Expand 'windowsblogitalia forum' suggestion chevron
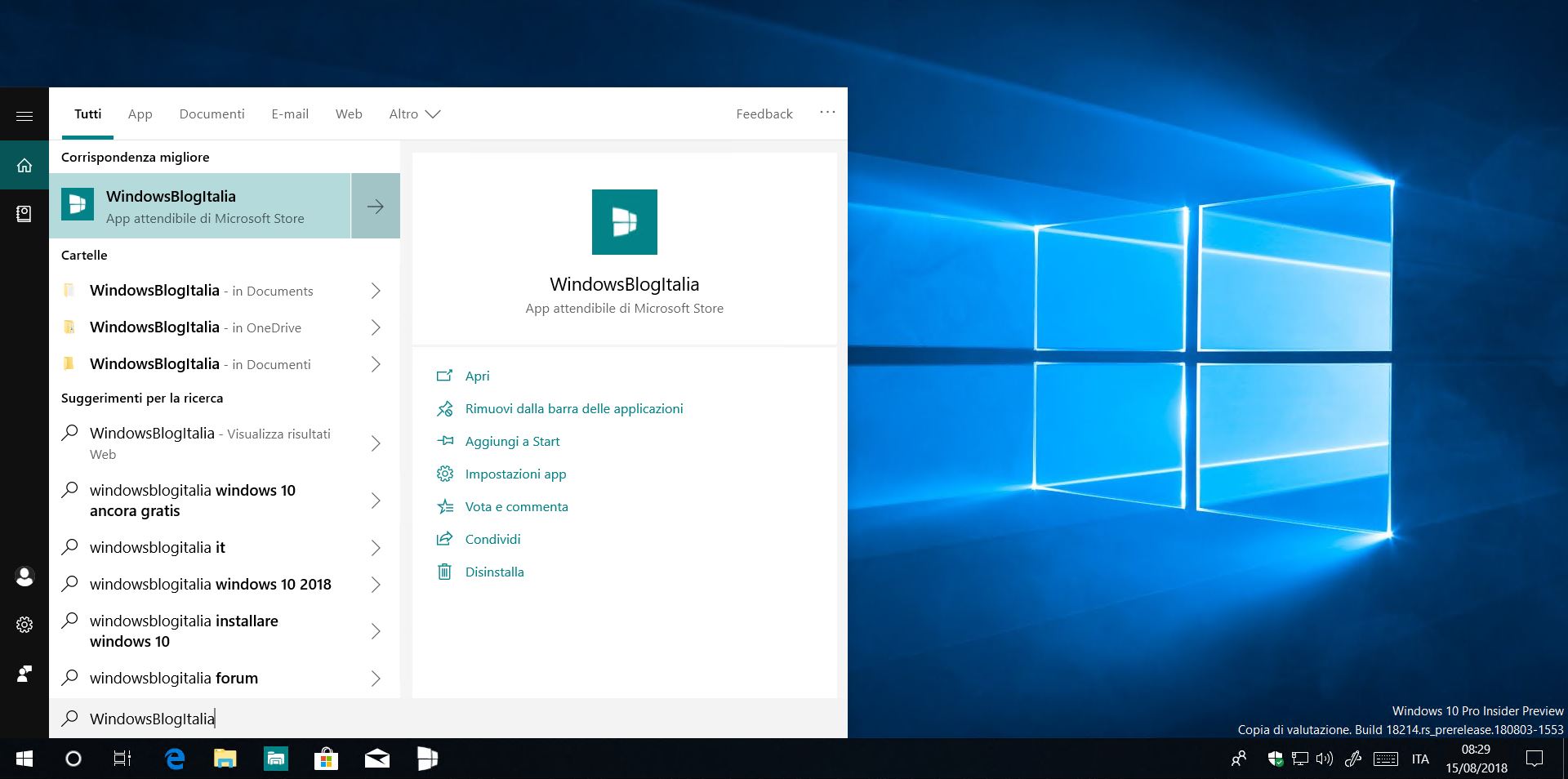 [x=376, y=679]
